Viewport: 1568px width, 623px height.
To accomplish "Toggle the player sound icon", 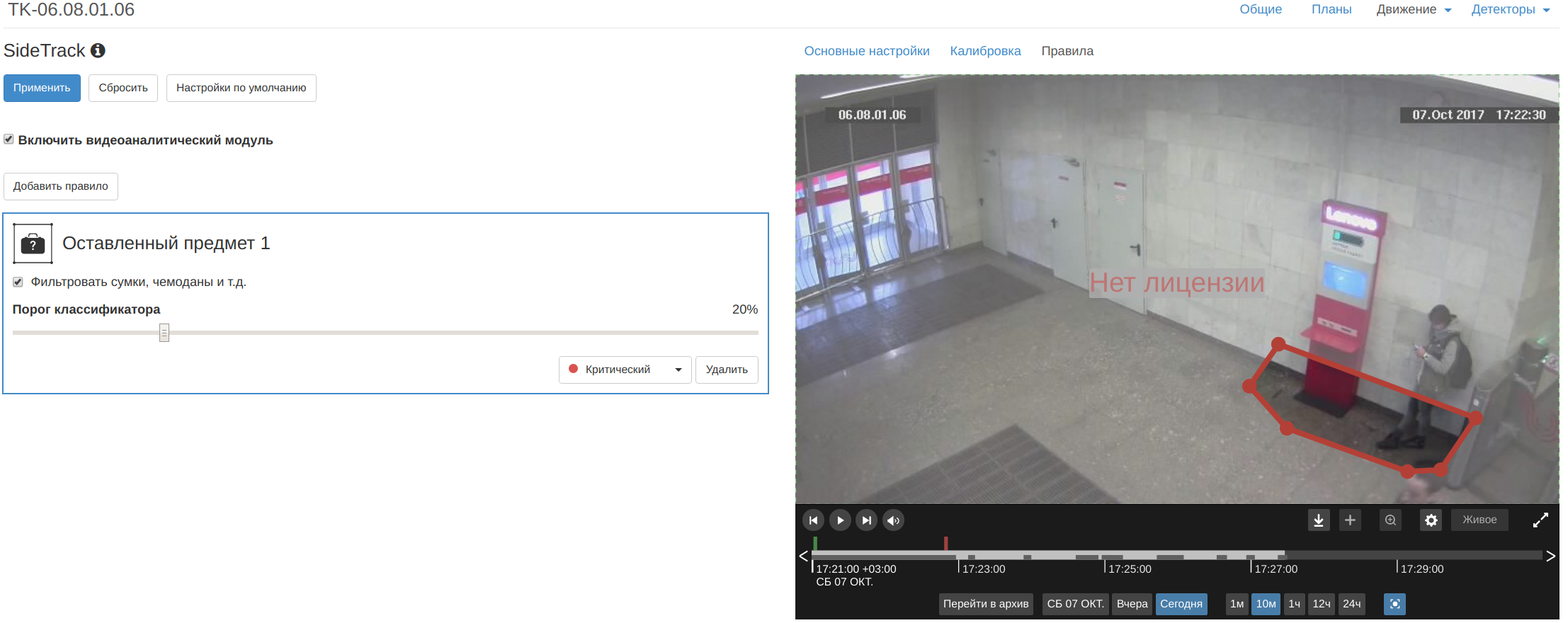I will (x=893, y=520).
